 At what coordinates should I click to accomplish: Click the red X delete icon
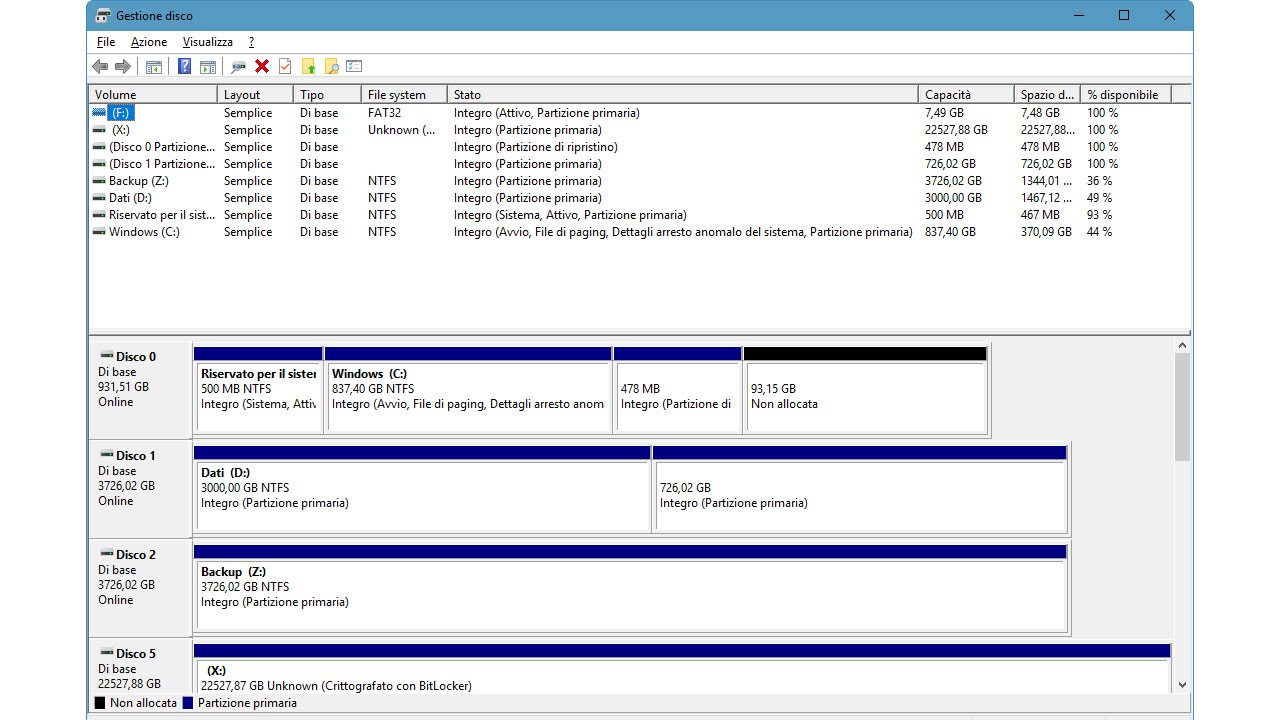(262, 67)
